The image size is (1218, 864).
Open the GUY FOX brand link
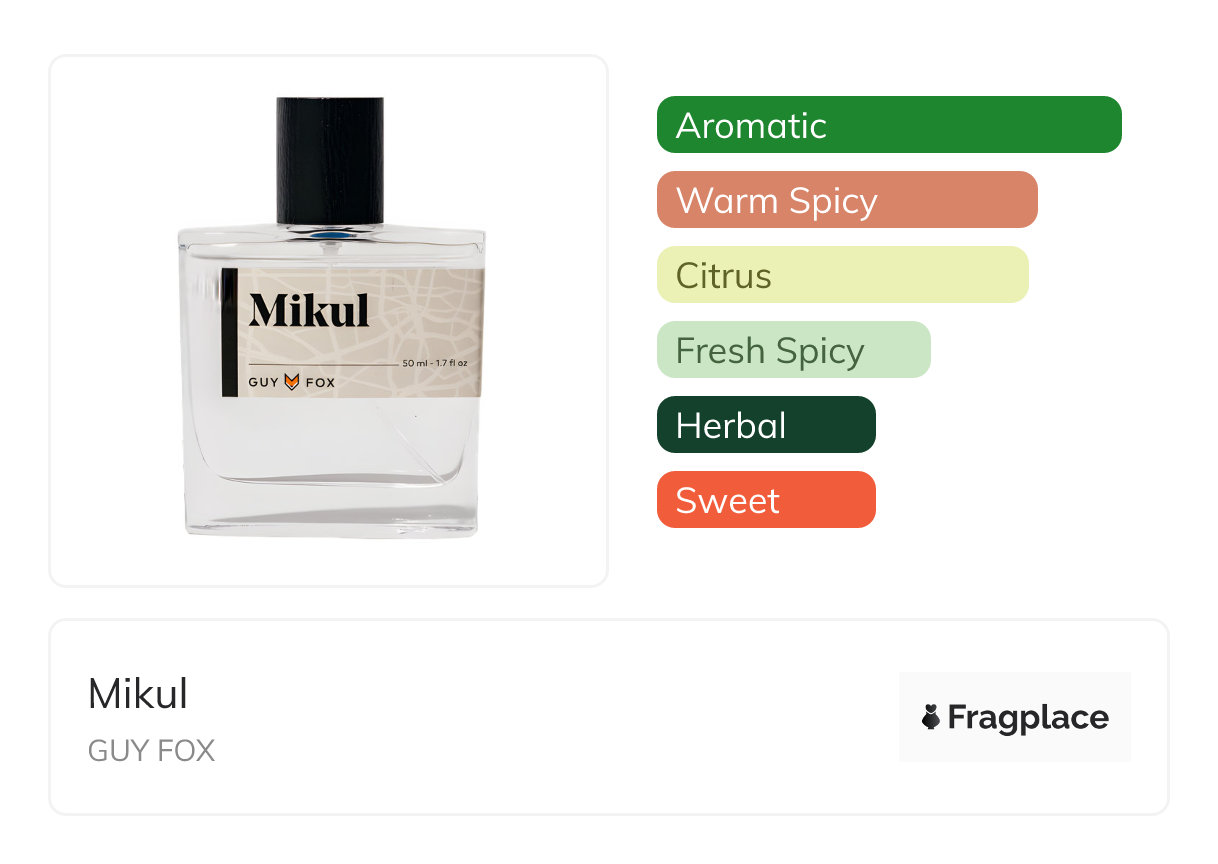pos(151,751)
